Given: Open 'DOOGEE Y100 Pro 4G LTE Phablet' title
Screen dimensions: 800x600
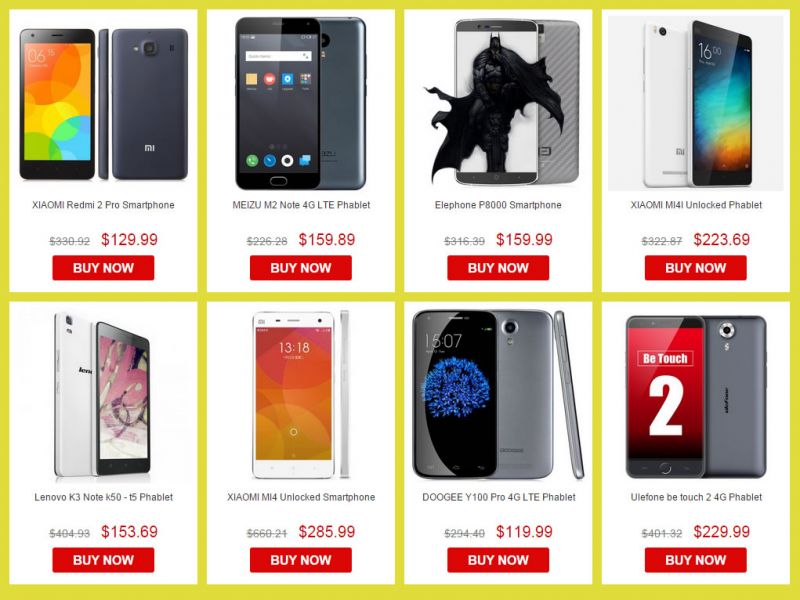Looking at the screenshot, I should tap(498, 497).
